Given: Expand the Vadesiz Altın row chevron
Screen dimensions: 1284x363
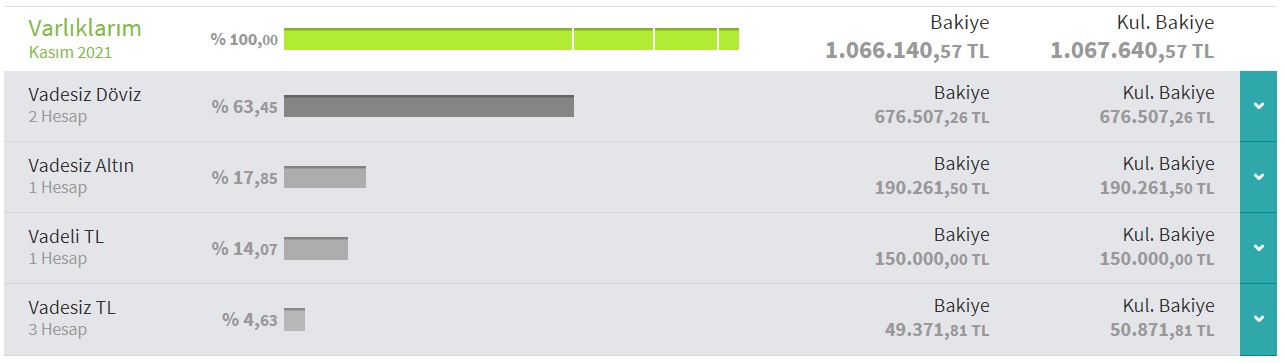Looking at the screenshot, I should click(1259, 177).
